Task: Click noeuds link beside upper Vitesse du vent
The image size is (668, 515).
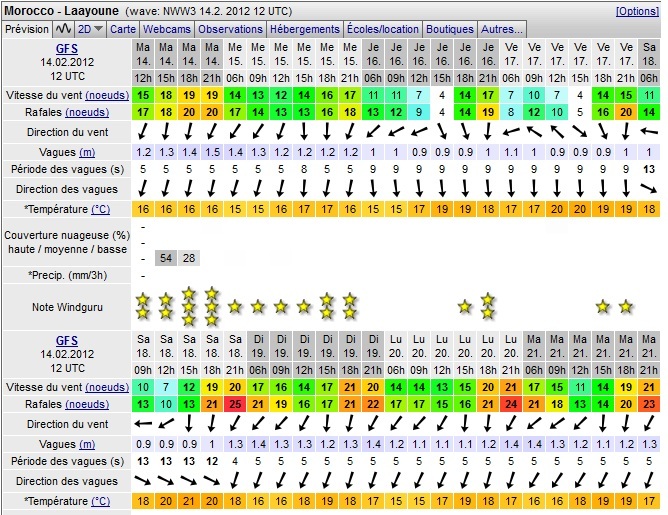Action: [107, 95]
